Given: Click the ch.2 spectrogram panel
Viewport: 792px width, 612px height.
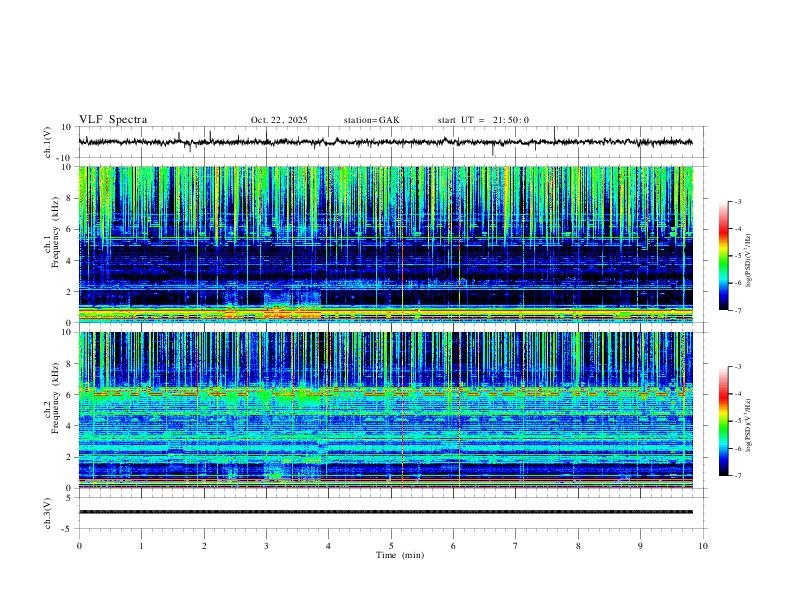Looking at the screenshot, I should pyautogui.click(x=386, y=410).
